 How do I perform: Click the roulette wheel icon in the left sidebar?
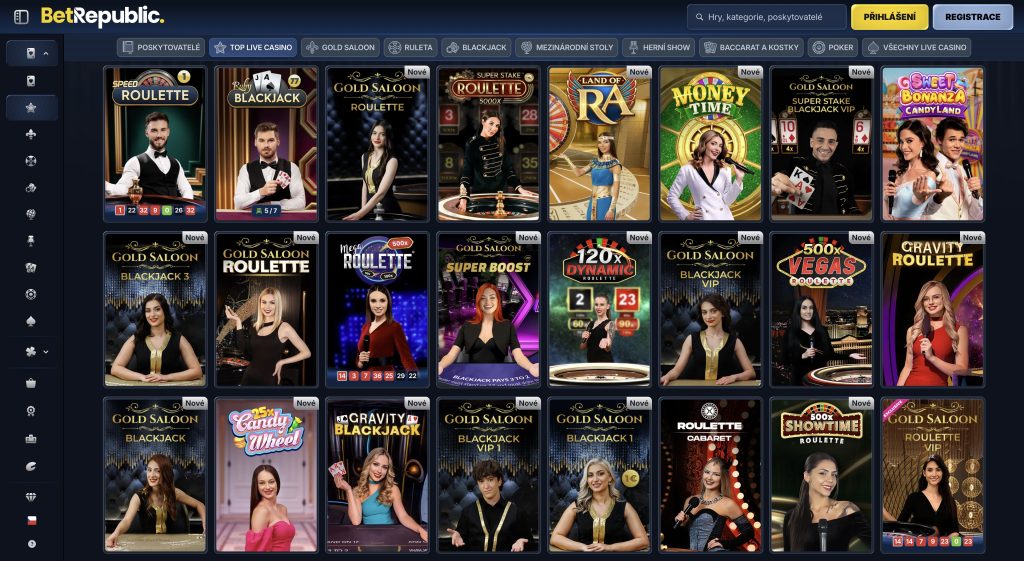pyautogui.click(x=31, y=160)
